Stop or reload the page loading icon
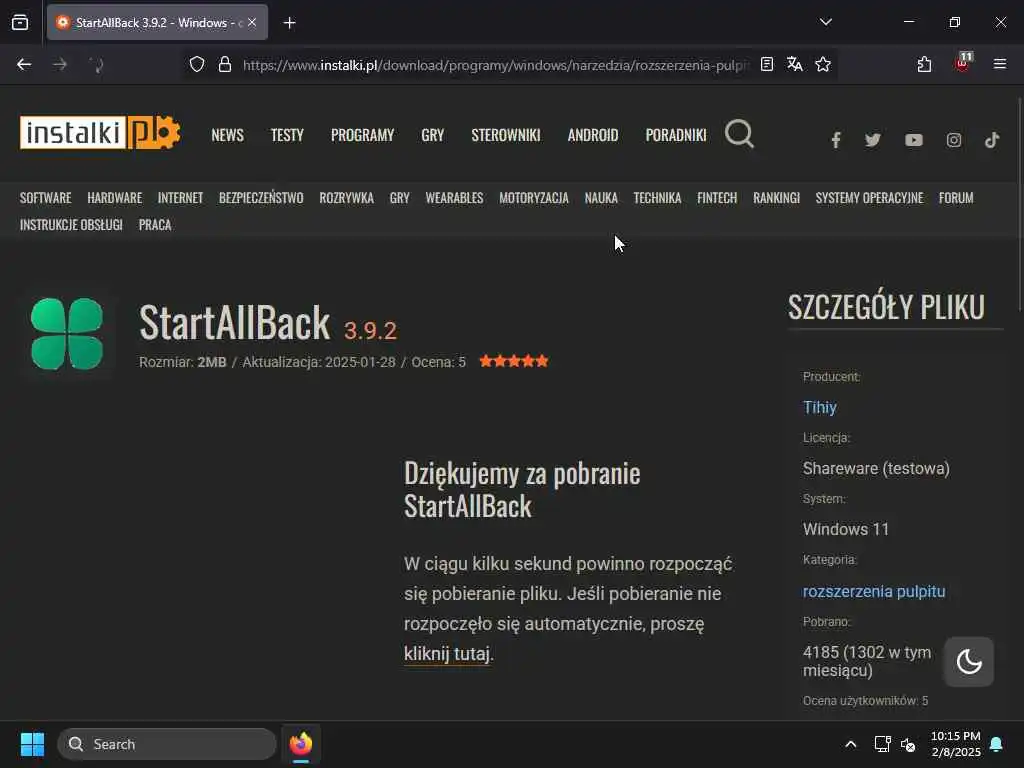Image resolution: width=1024 pixels, height=768 pixels. click(x=96, y=65)
